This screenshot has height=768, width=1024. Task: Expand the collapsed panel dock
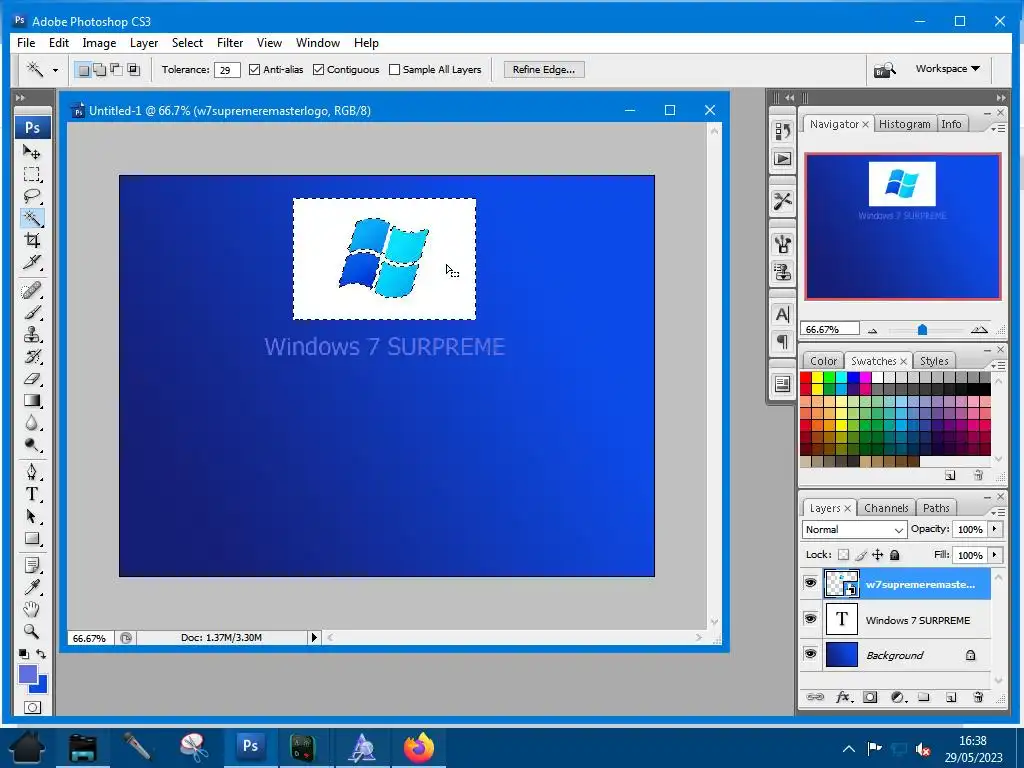click(790, 98)
